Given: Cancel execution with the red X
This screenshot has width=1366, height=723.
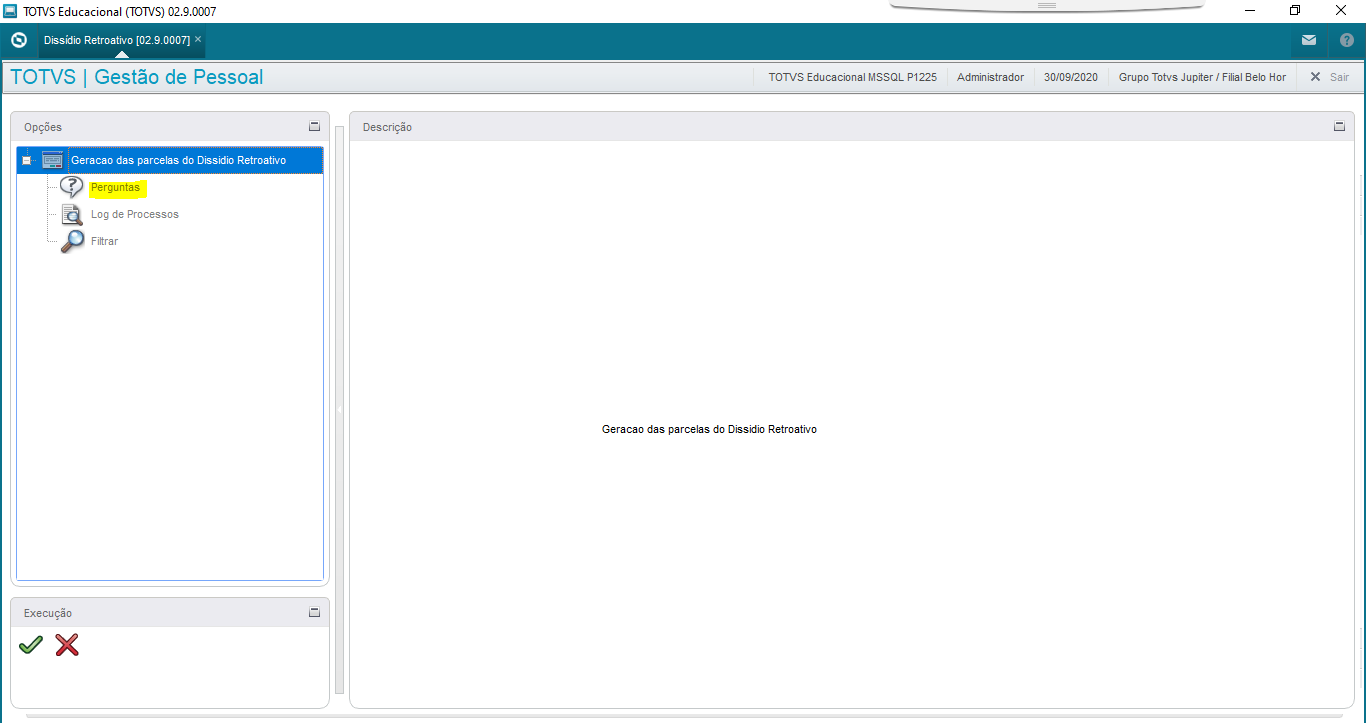Looking at the screenshot, I should point(67,645).
